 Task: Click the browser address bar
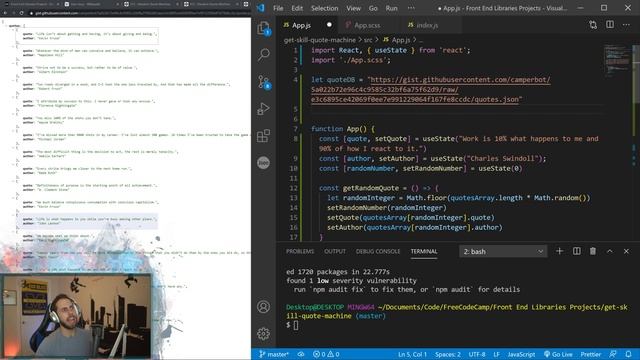coord(139,13)
